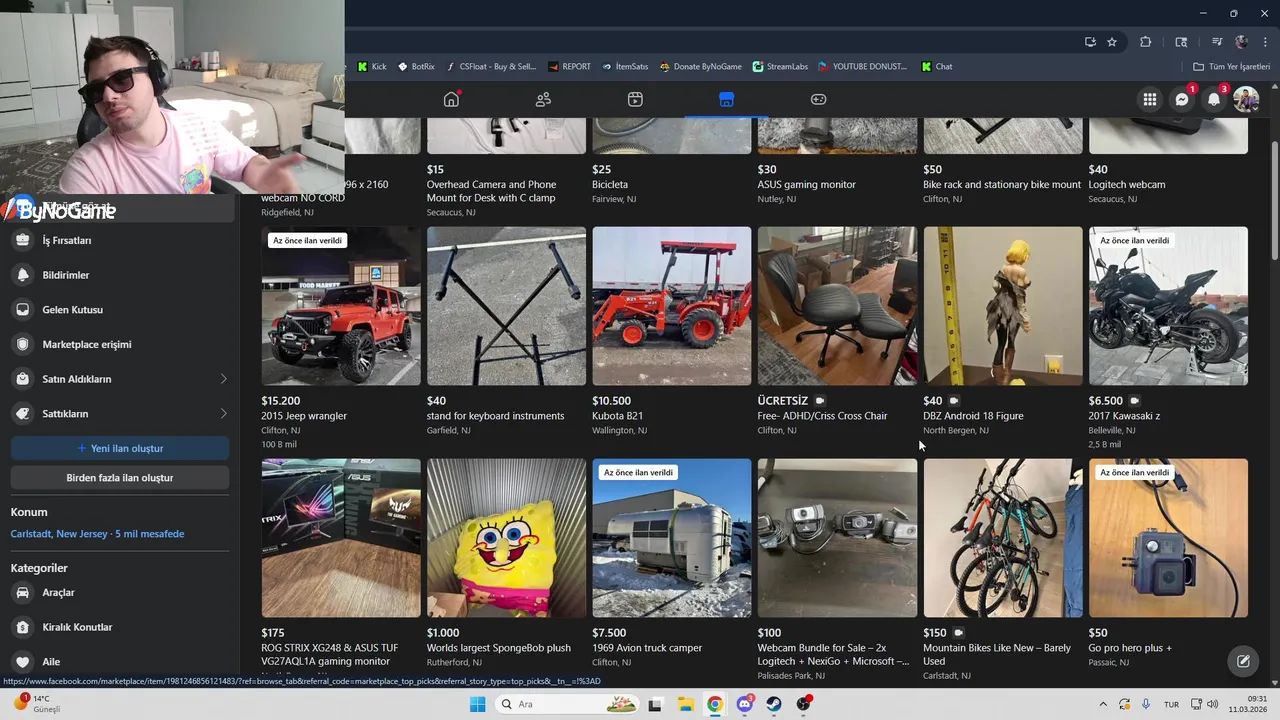The width and height of the screenshot is (1280, 720).
Task: Open stand for keyboard instruments listing
Action: [506, 306]
